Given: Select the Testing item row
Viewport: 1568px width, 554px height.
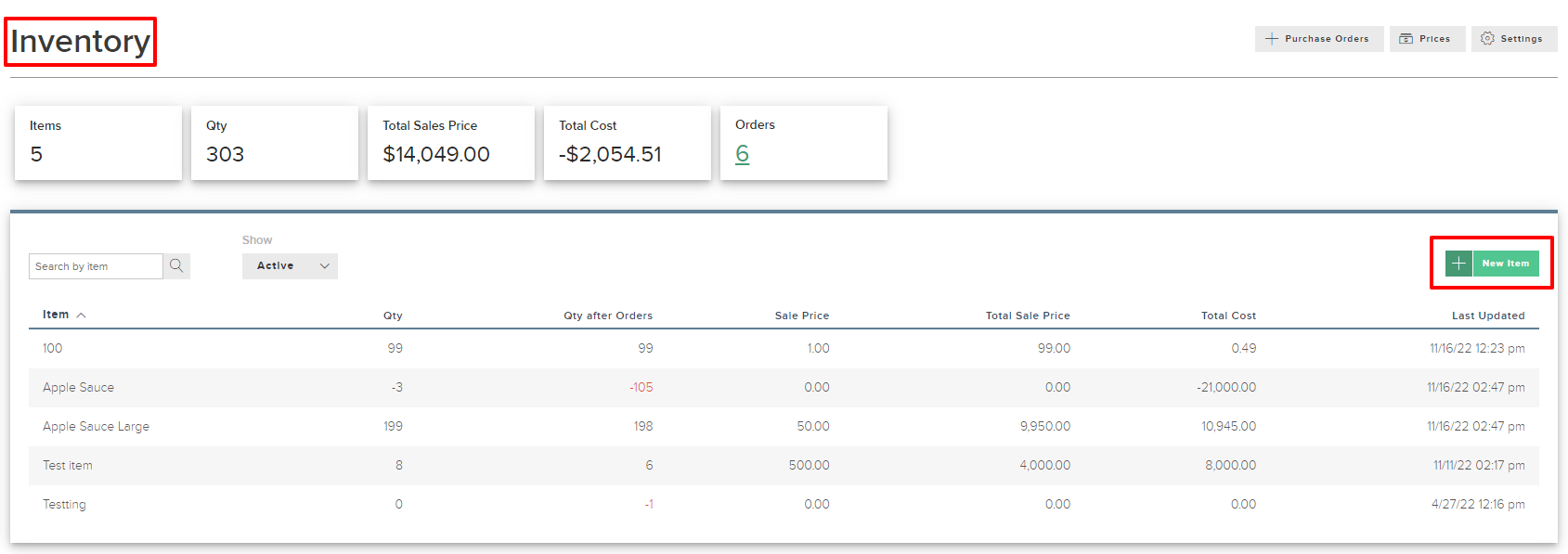Looking at the screenshot, I should pos(64,505).
